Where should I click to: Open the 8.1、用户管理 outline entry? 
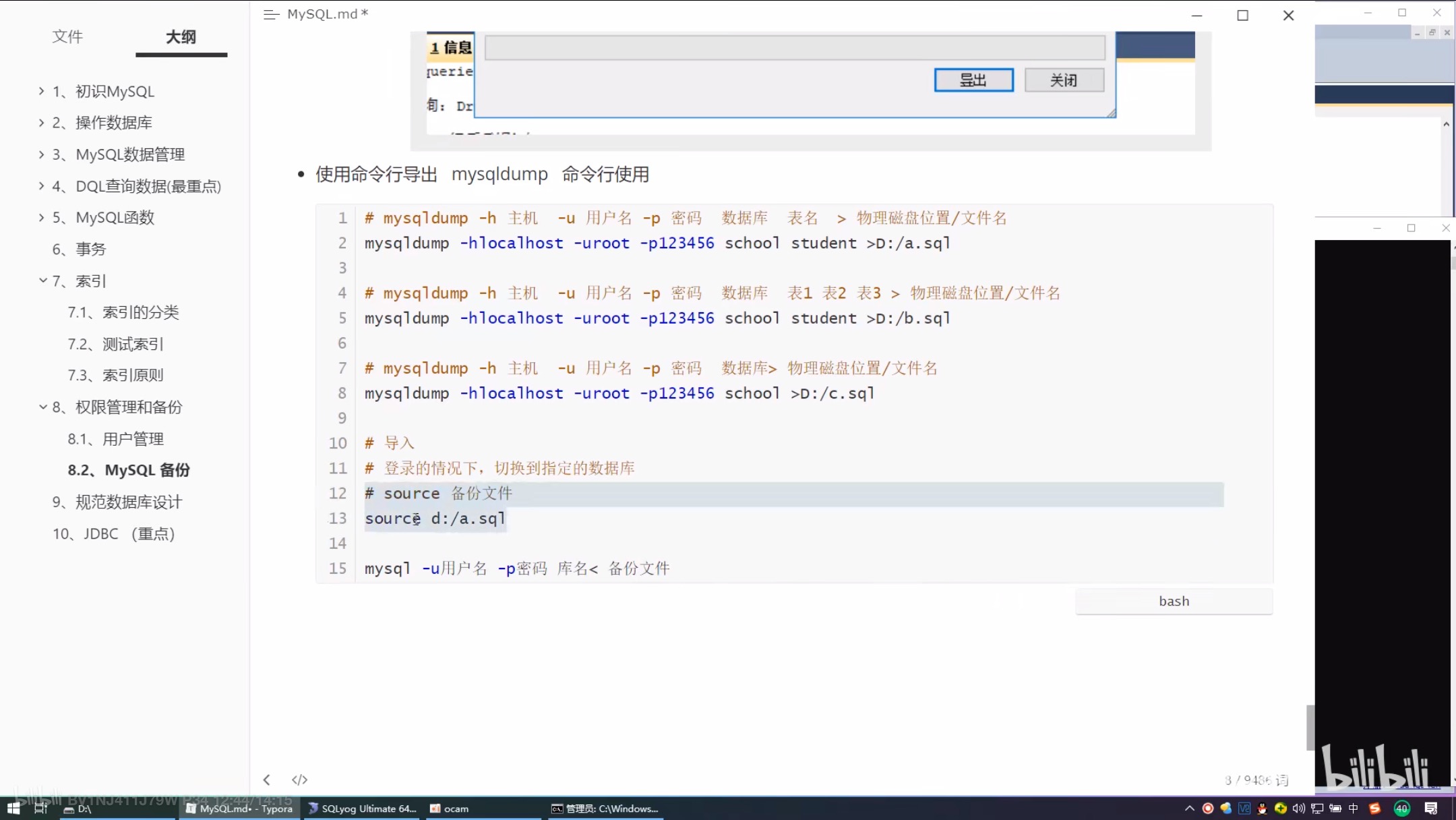[x=115, y=439]
